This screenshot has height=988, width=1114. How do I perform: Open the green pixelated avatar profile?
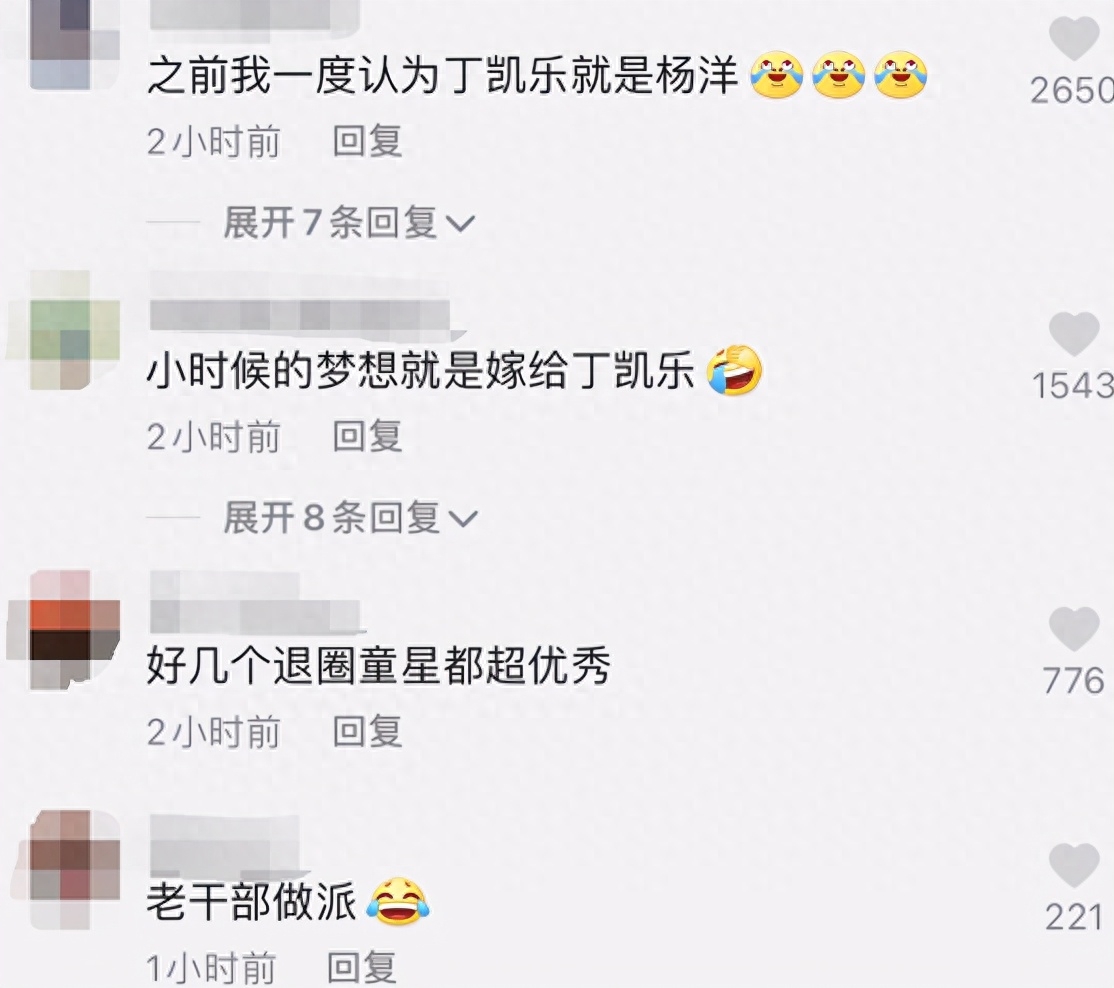point(61,331)
